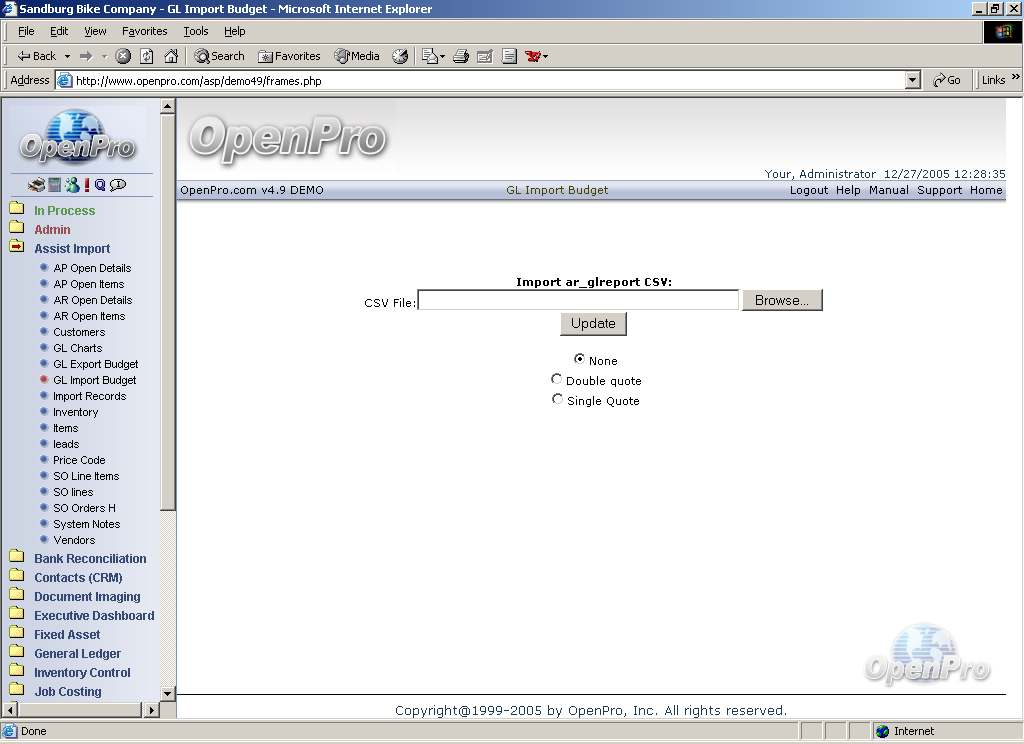Collapse the Assist Import folder
Viewport: 1024px width, 744px height.
(x=17, y=248)
